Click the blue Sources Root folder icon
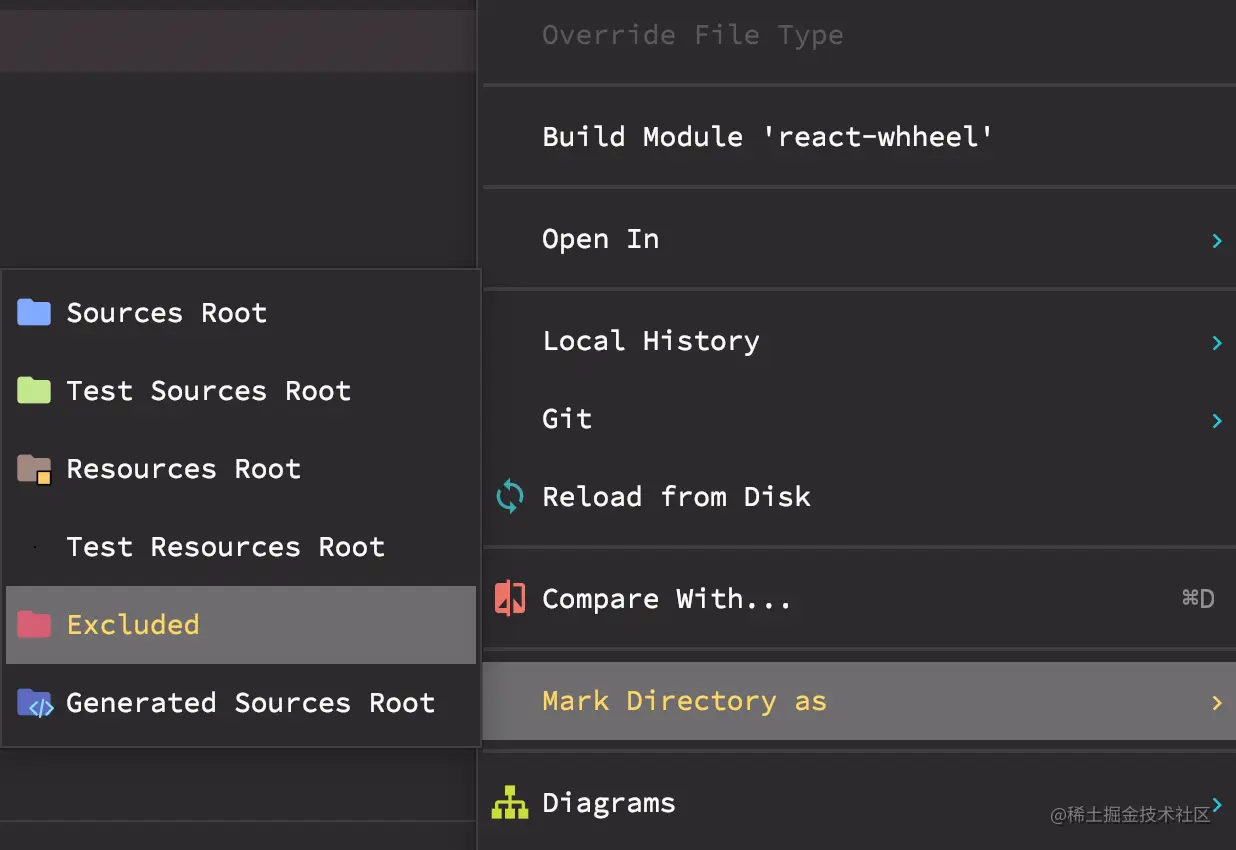The image size is (1236, 850). (34, 313)
